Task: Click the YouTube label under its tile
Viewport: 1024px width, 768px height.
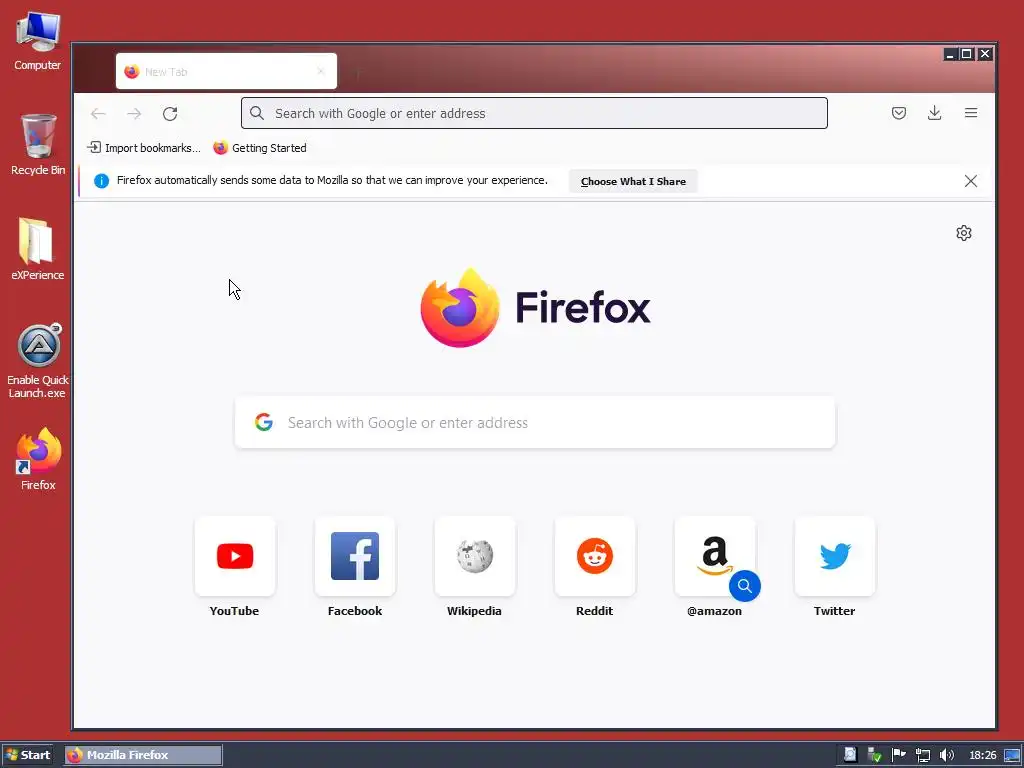Action: point(234,611)
